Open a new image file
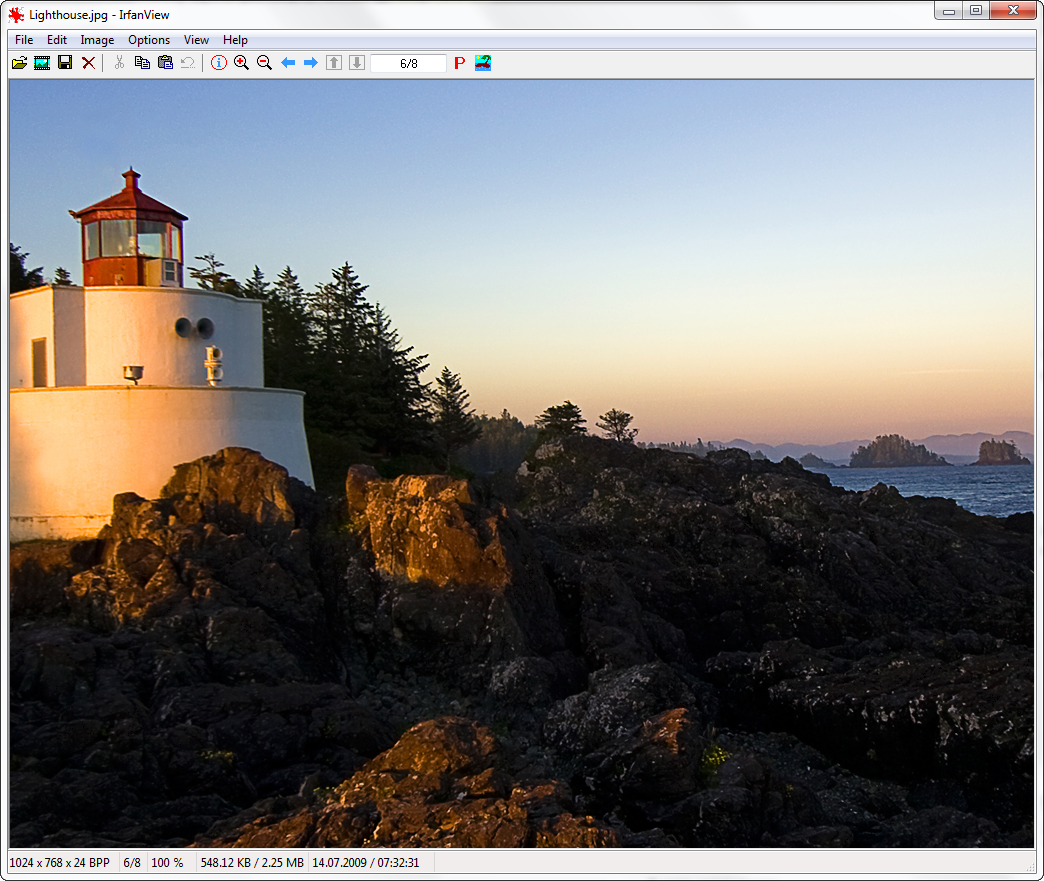 (x=19, y=62)
